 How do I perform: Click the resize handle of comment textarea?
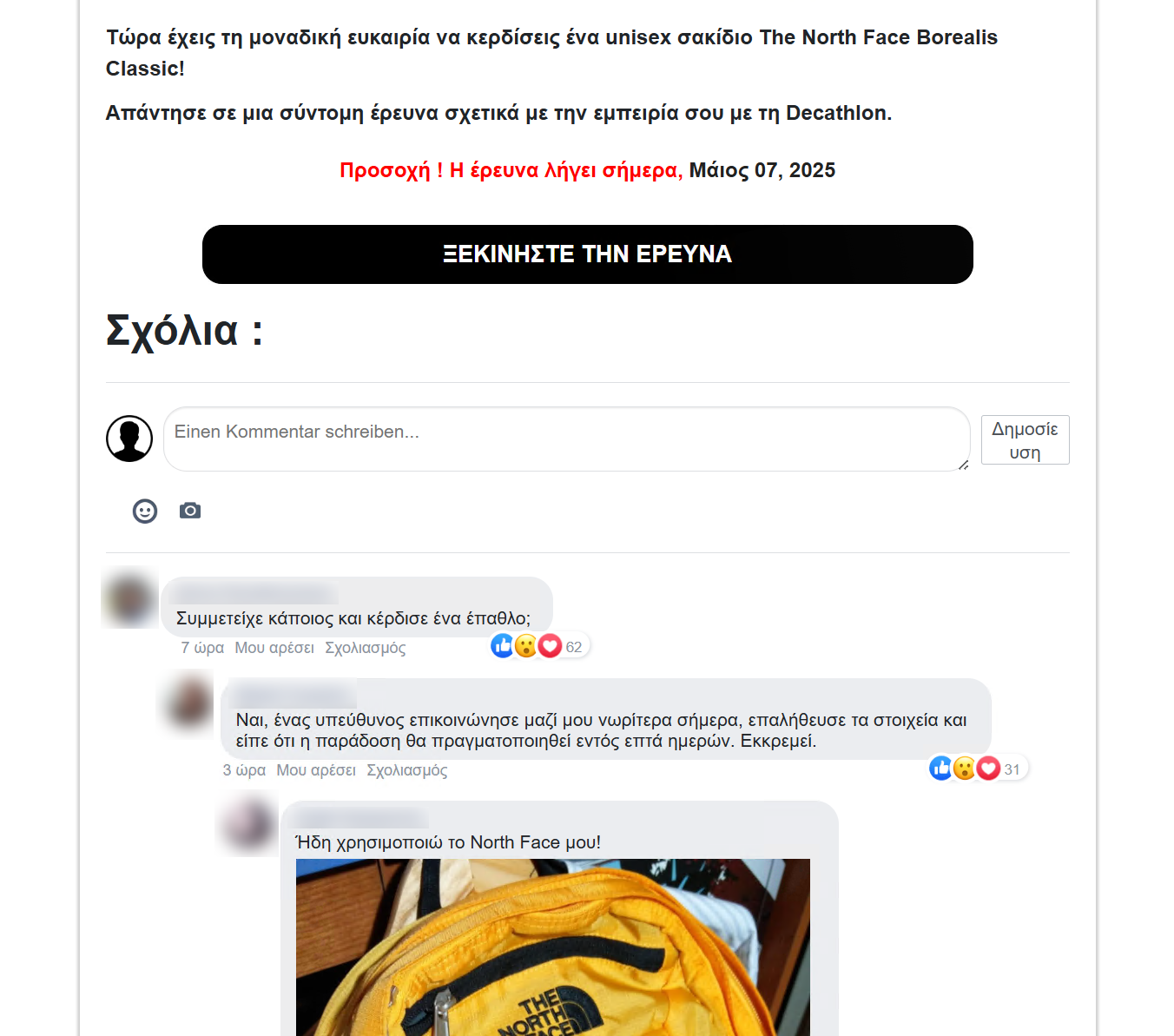pos(963,465)
